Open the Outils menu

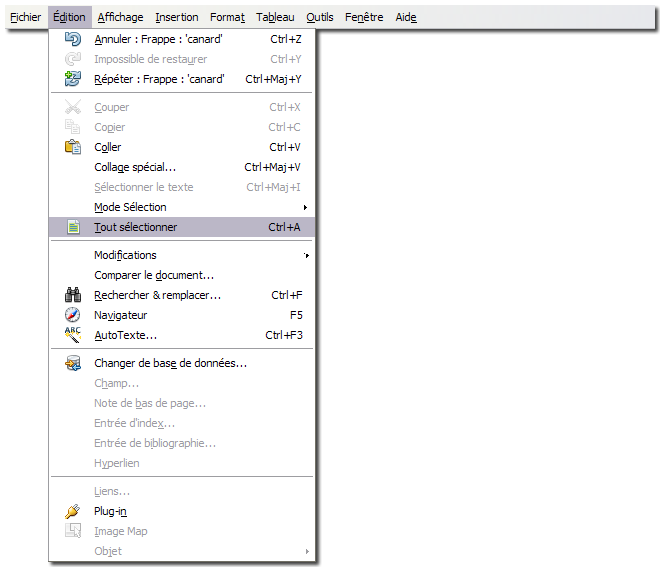[x=320, y=17]
